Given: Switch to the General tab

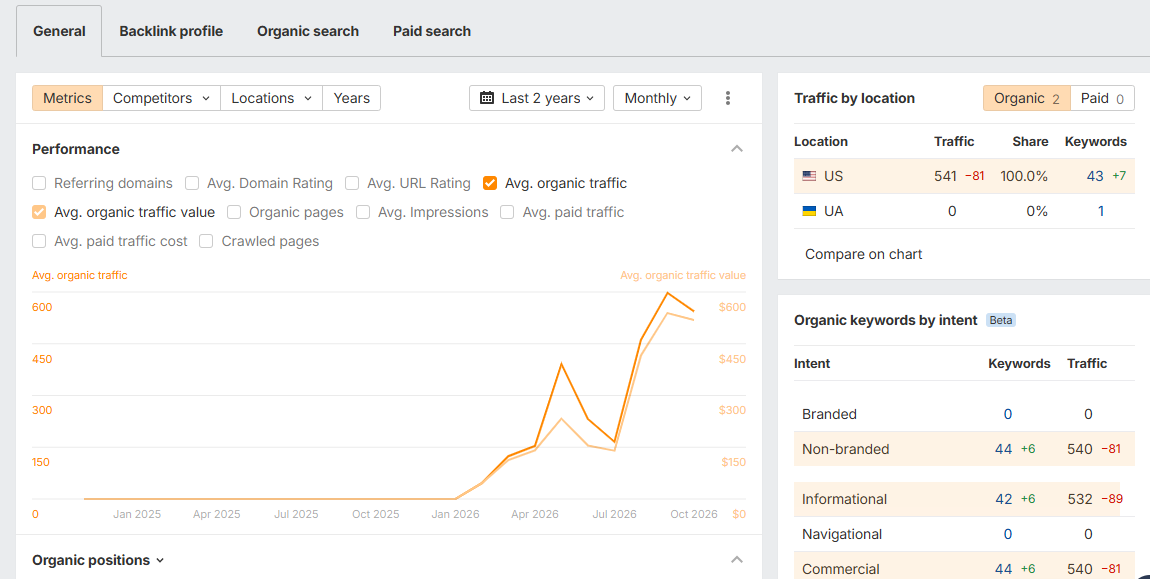Looking at the screenshot, I should (x=59, y=32).
